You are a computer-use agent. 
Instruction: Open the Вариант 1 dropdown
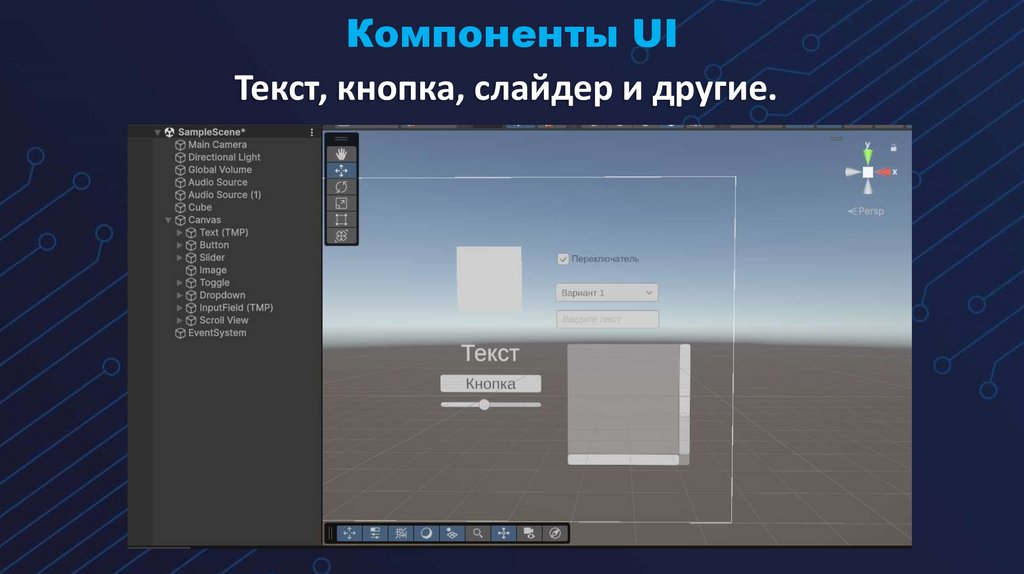click(607, 293)
